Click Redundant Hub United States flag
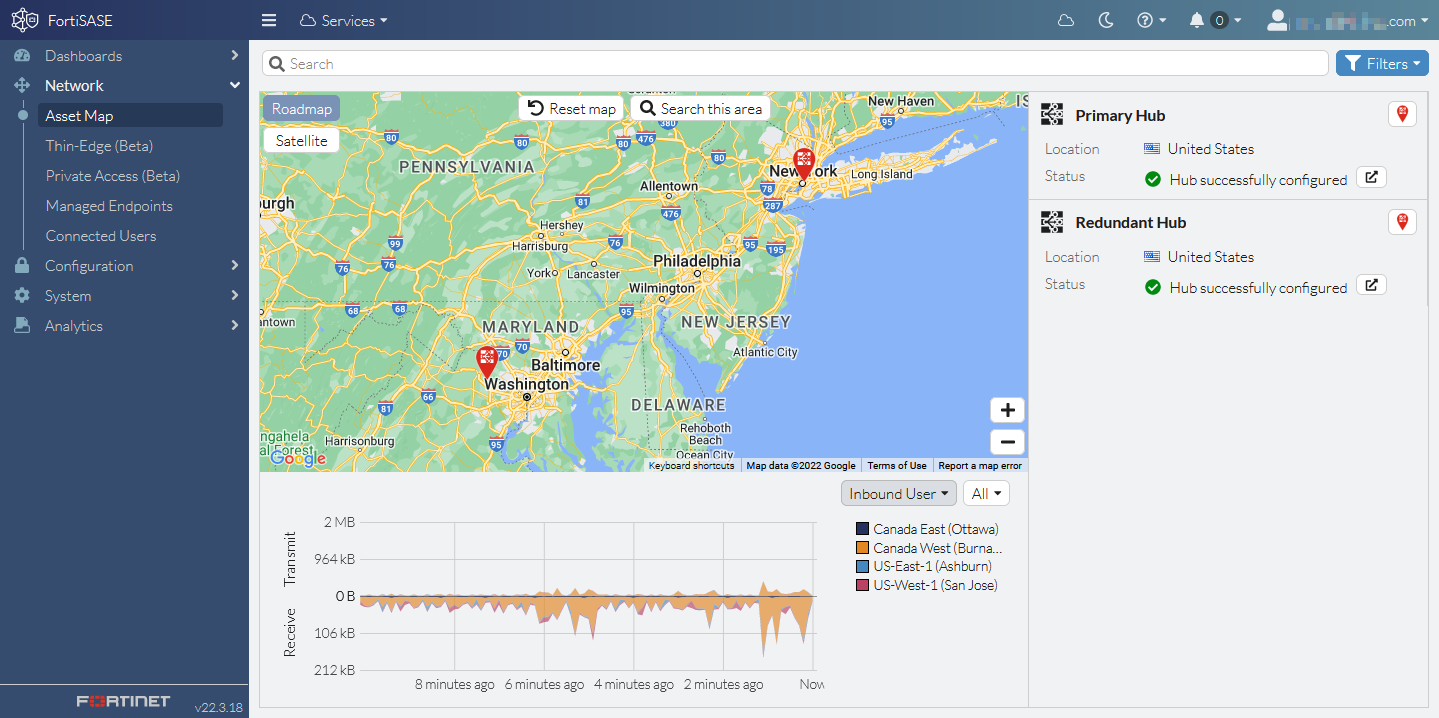The image size is (1439, 718). (1152, 256)
